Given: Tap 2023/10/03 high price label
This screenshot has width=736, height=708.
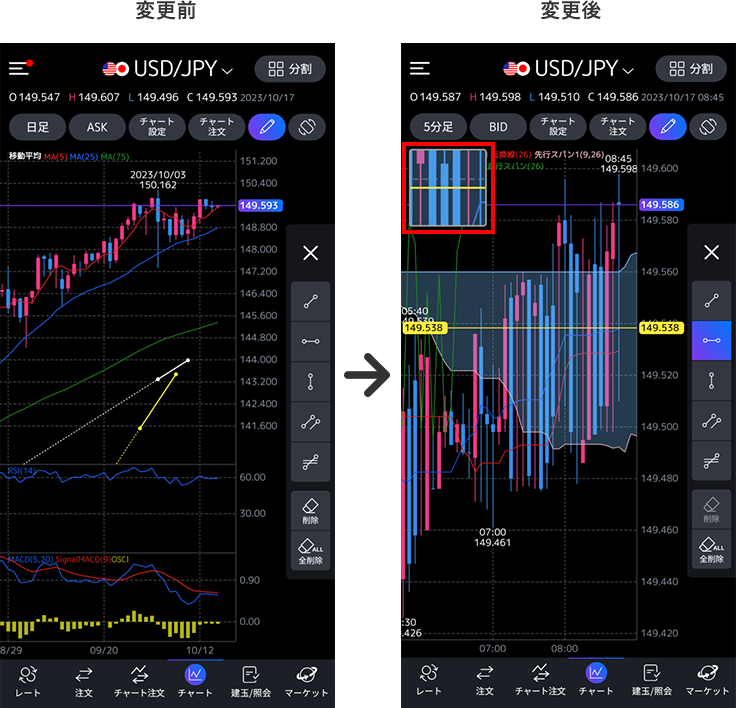Looking at the screenshot, I should [158, 180].
